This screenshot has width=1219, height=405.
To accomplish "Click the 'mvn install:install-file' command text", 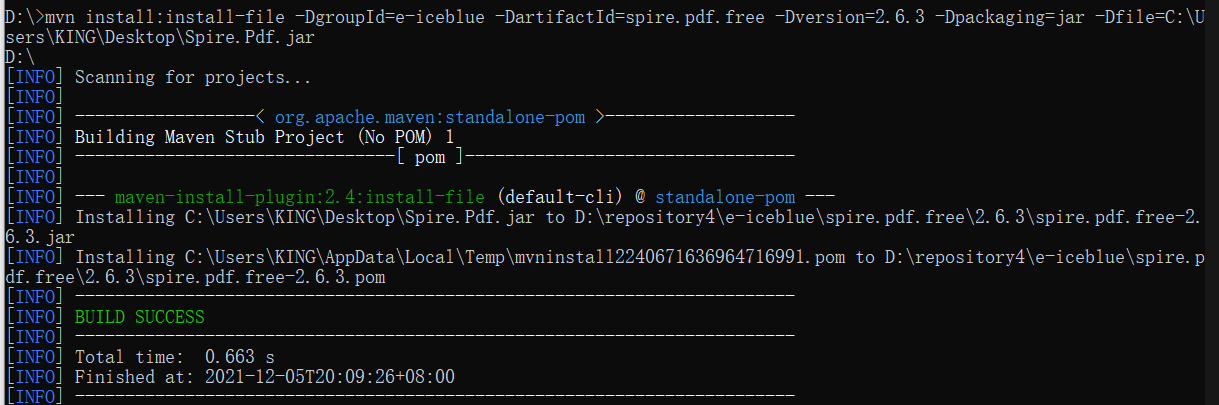I will [x=164, y=18].
